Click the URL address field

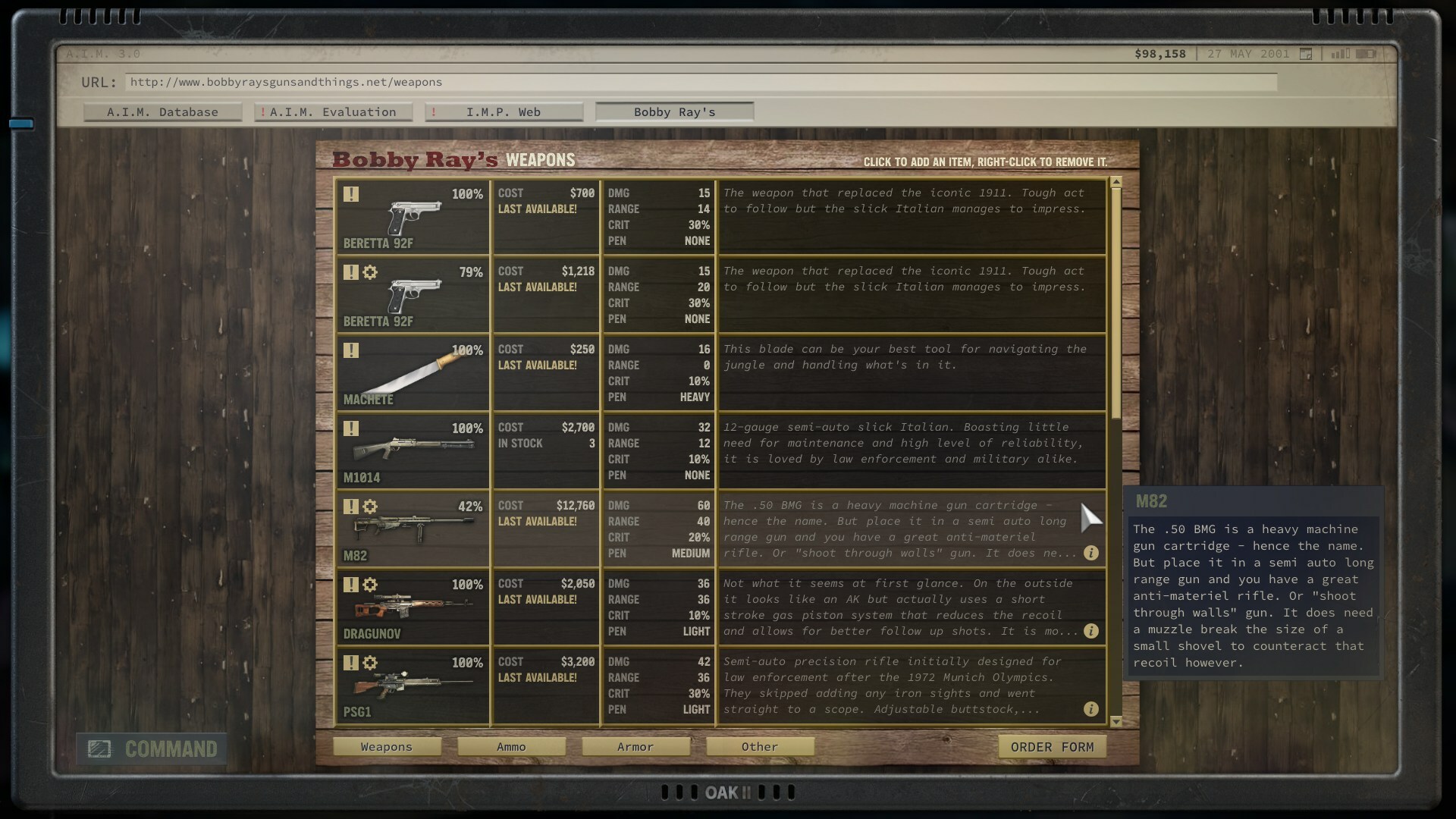click(x=701, y=82)
